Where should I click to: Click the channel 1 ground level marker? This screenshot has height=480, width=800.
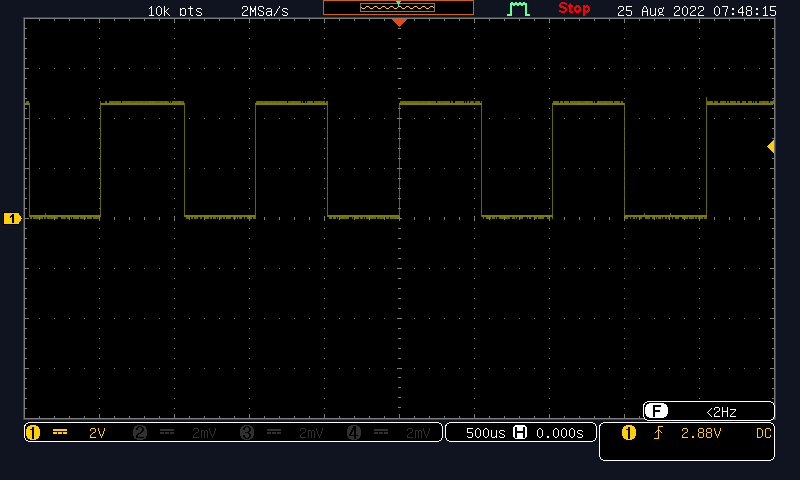pos(12,218)
